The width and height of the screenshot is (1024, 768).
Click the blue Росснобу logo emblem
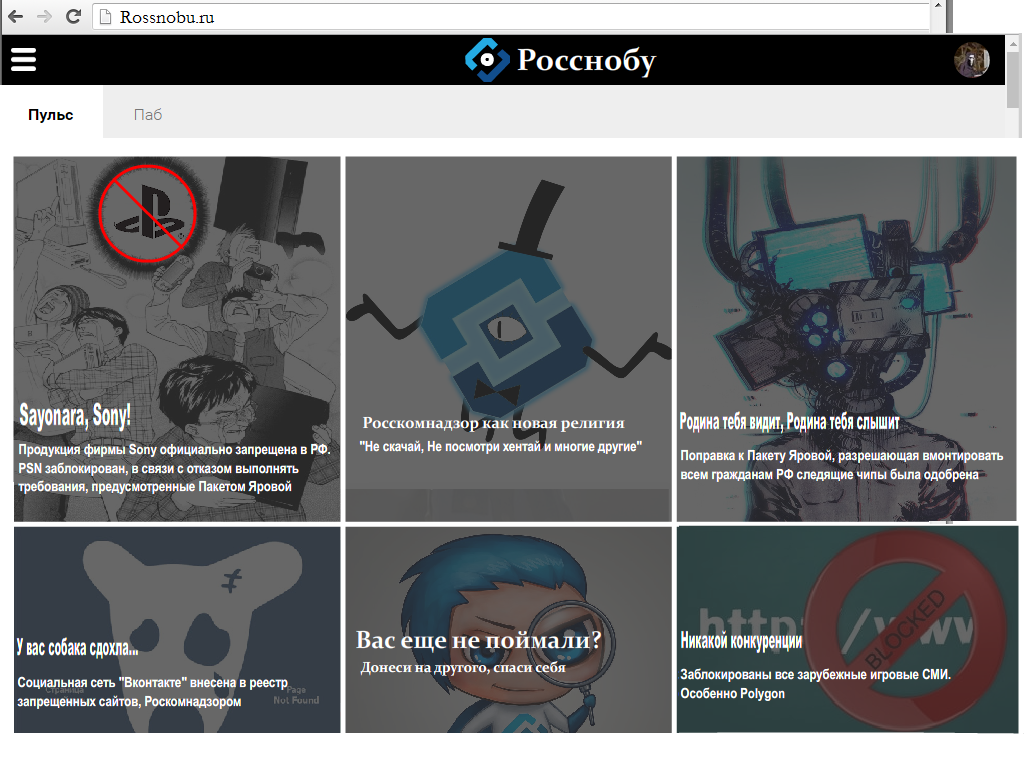click(487, 59)
